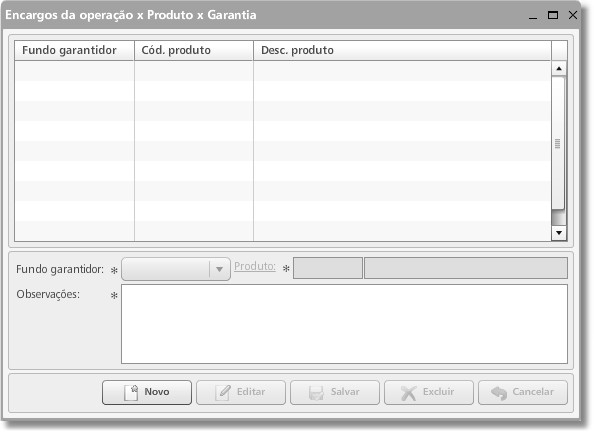This screenshot has width=594, height=433.
Task: Open the Produto lookup link
Action: click(x=255, y=266)
